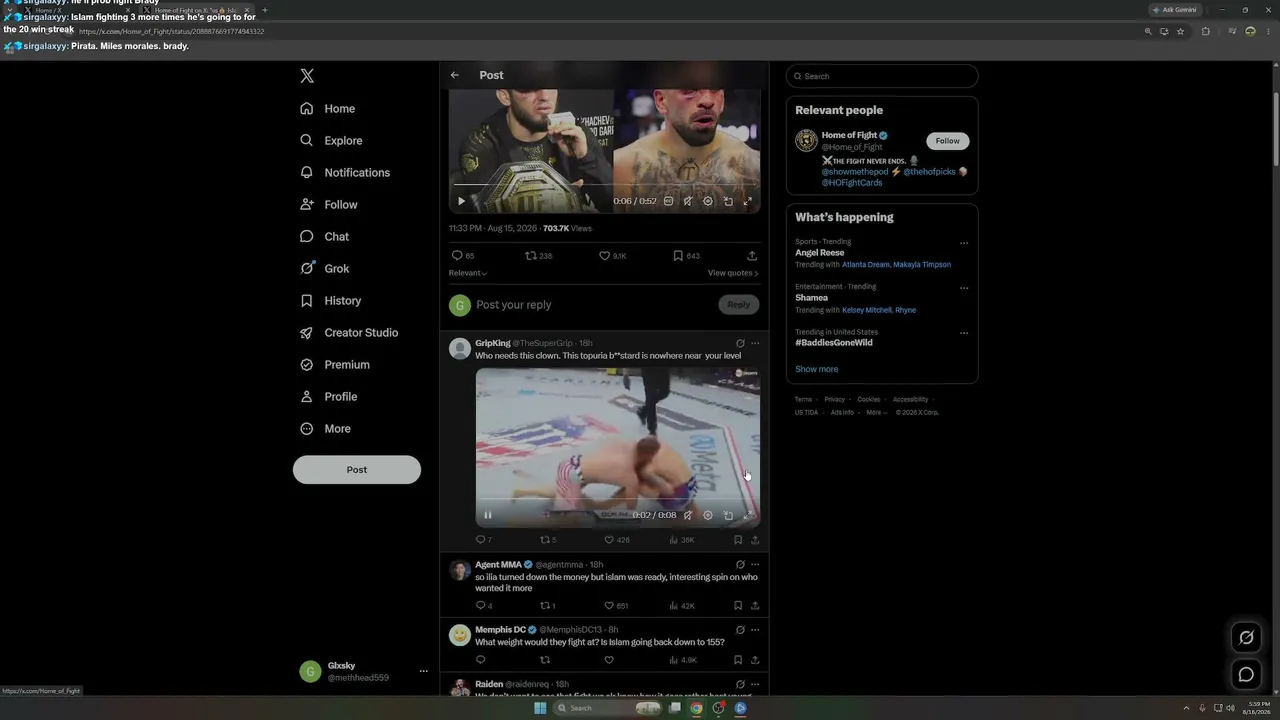
Task: Like GripKing's reply with 426 likes
Action: point(608,540)
